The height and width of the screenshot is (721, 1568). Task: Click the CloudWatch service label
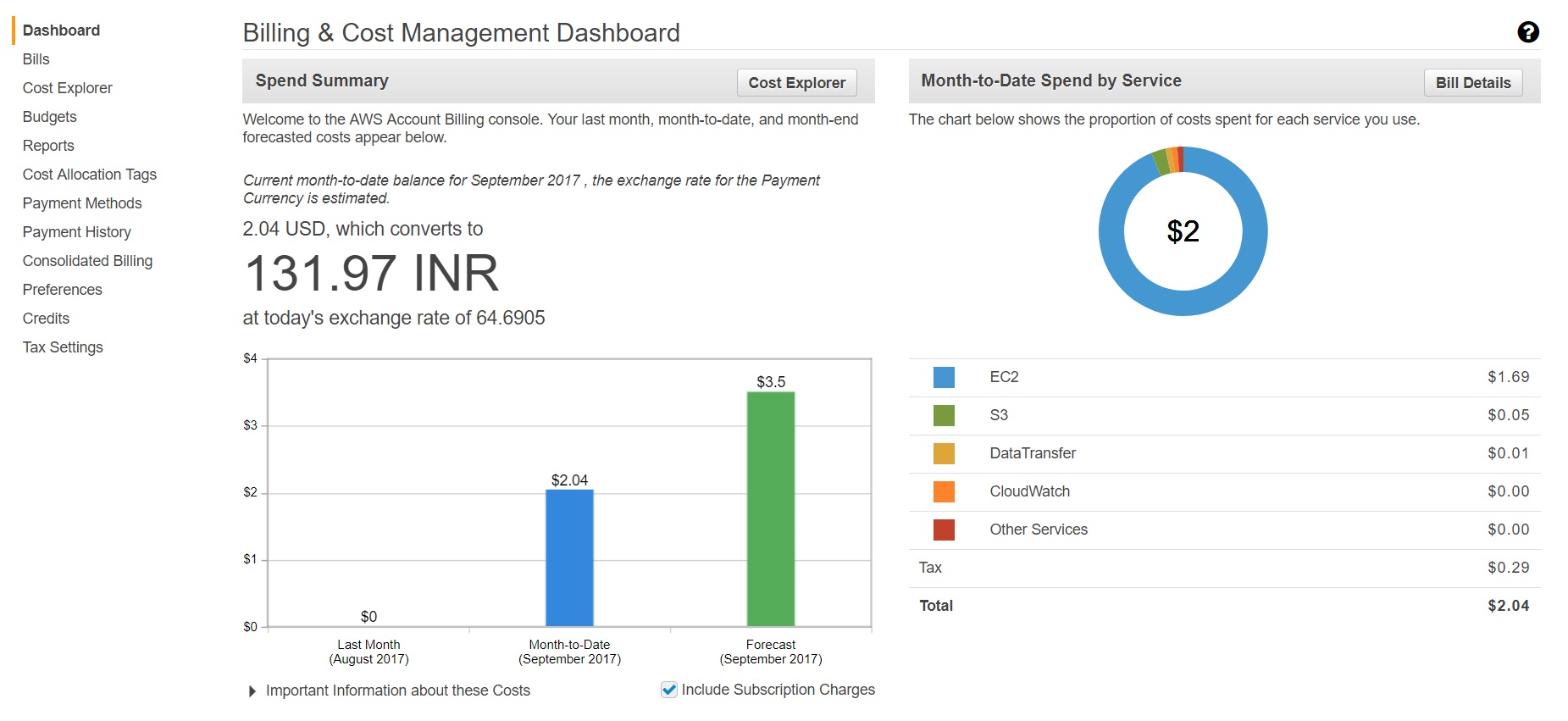(x=1030, y=491)
